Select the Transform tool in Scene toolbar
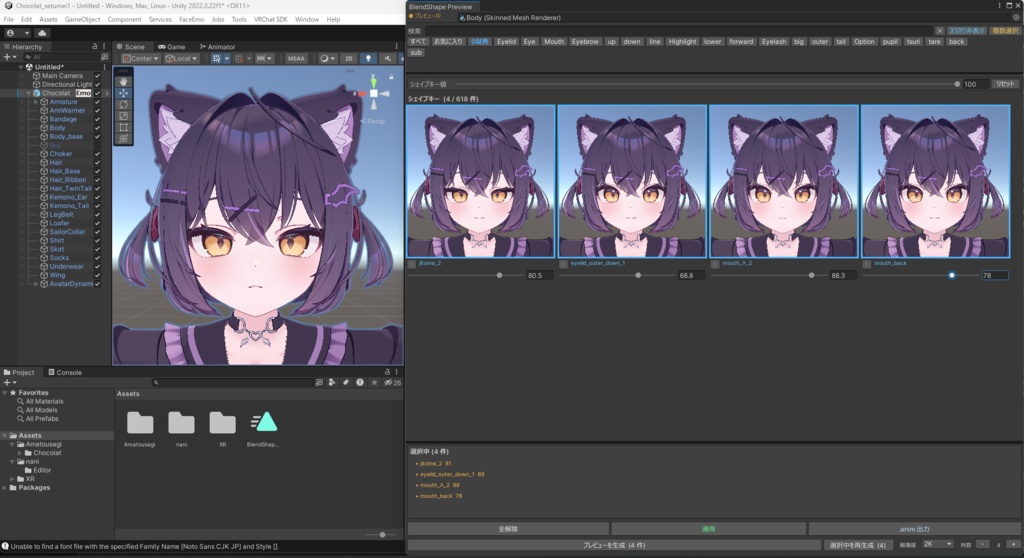Viewport: 1024px width, 558px height. 123,139
